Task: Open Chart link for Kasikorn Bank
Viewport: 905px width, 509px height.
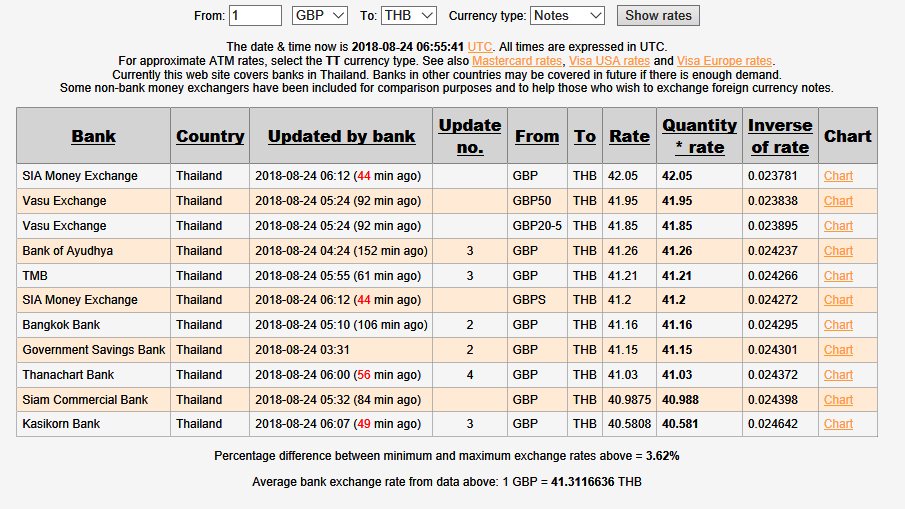Action: pyautogui.click(x=838, y=424)
